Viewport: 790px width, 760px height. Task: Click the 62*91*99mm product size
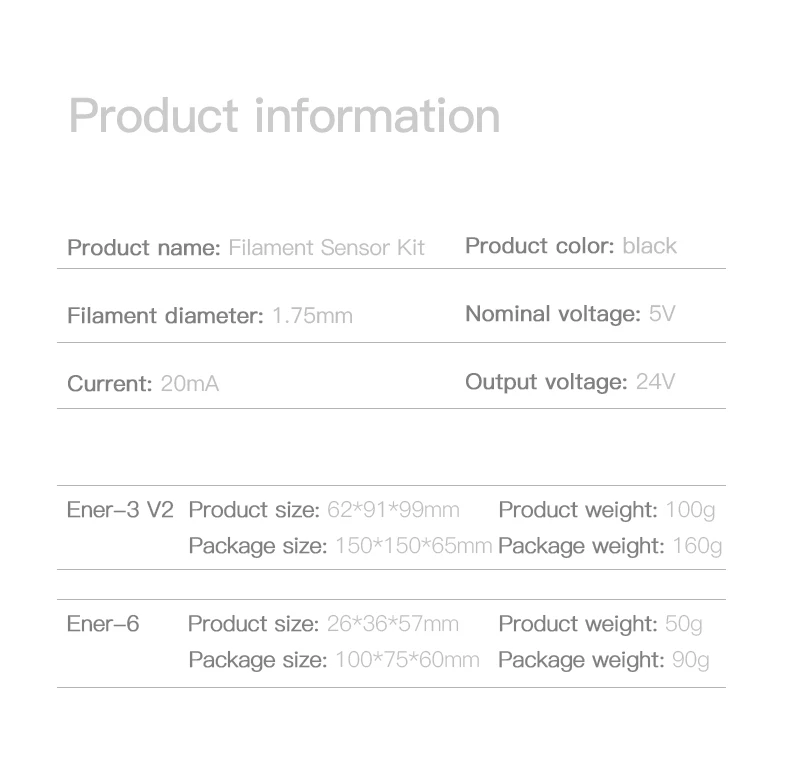tap(393, 510)
